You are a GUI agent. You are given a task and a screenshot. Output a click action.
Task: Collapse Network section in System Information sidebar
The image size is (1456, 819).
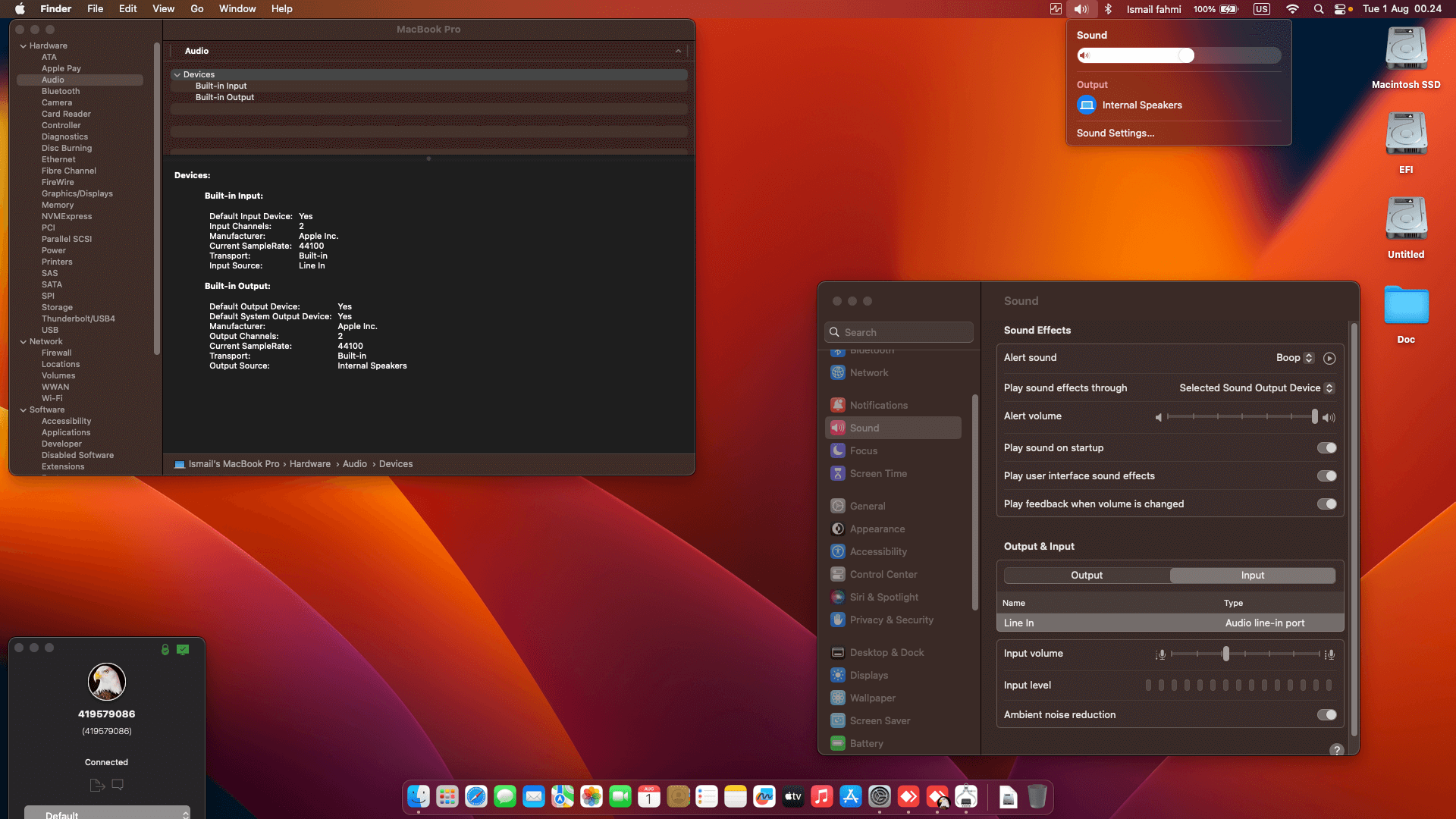(23, 342)
